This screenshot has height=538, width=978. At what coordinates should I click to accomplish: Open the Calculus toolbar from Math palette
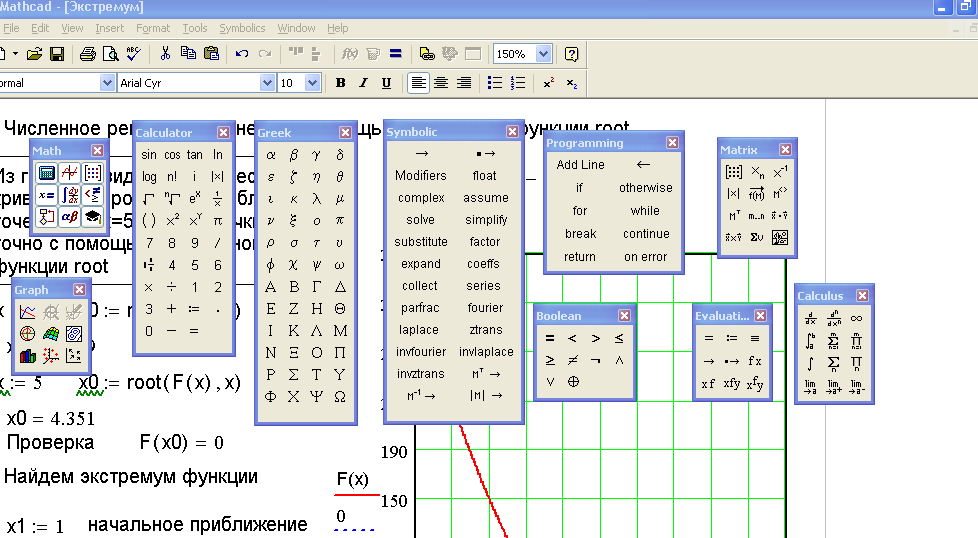coord(70,195)
